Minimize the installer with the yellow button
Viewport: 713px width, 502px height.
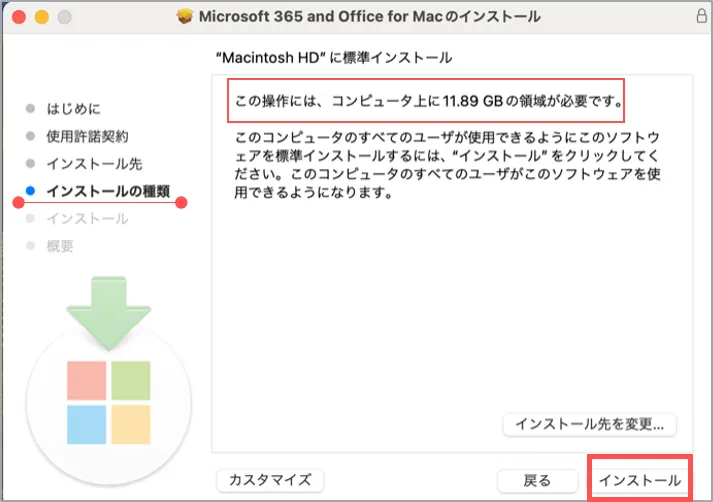click(x=42, y=17)
